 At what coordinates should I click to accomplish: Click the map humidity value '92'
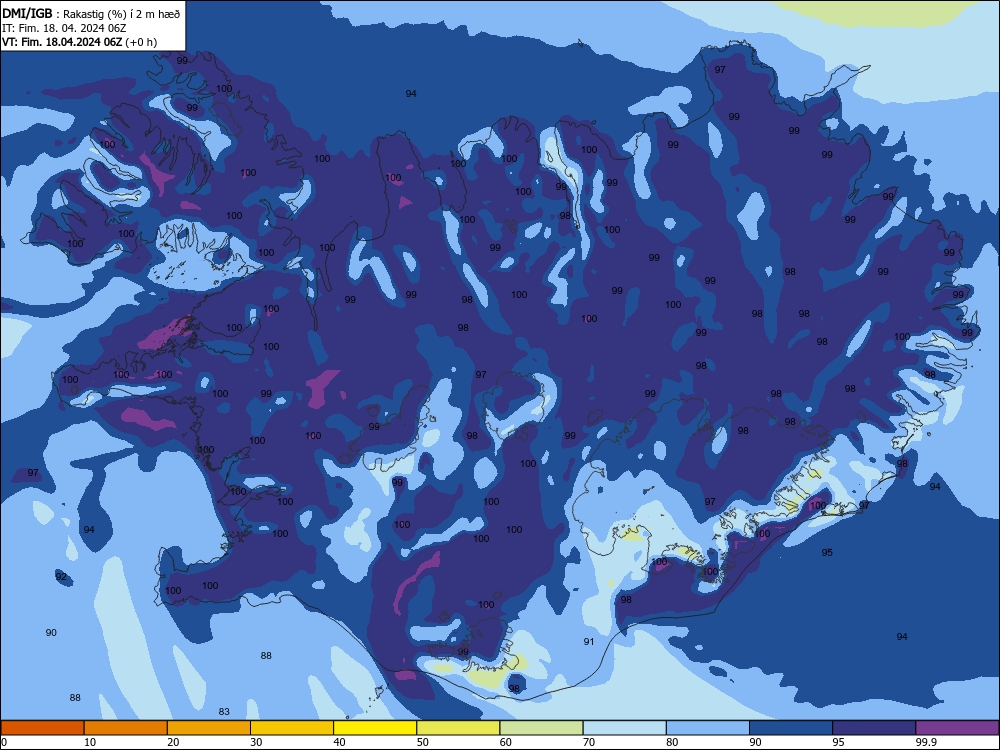[x=61, y=577]
